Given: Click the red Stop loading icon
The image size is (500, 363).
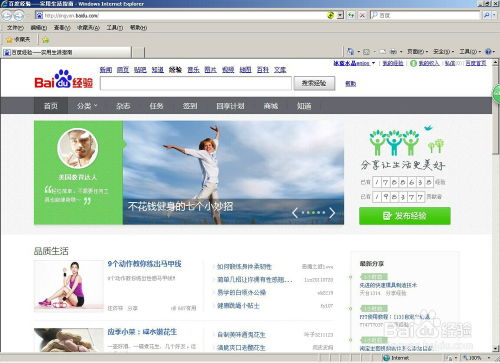Looking at the screenshot, I should pos(362,15).
